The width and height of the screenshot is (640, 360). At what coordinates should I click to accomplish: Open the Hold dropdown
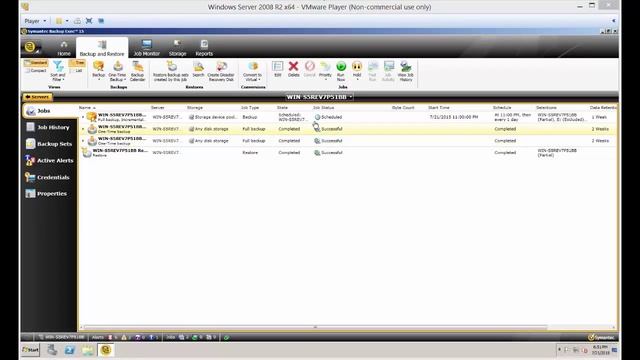(x=357, y=70)
